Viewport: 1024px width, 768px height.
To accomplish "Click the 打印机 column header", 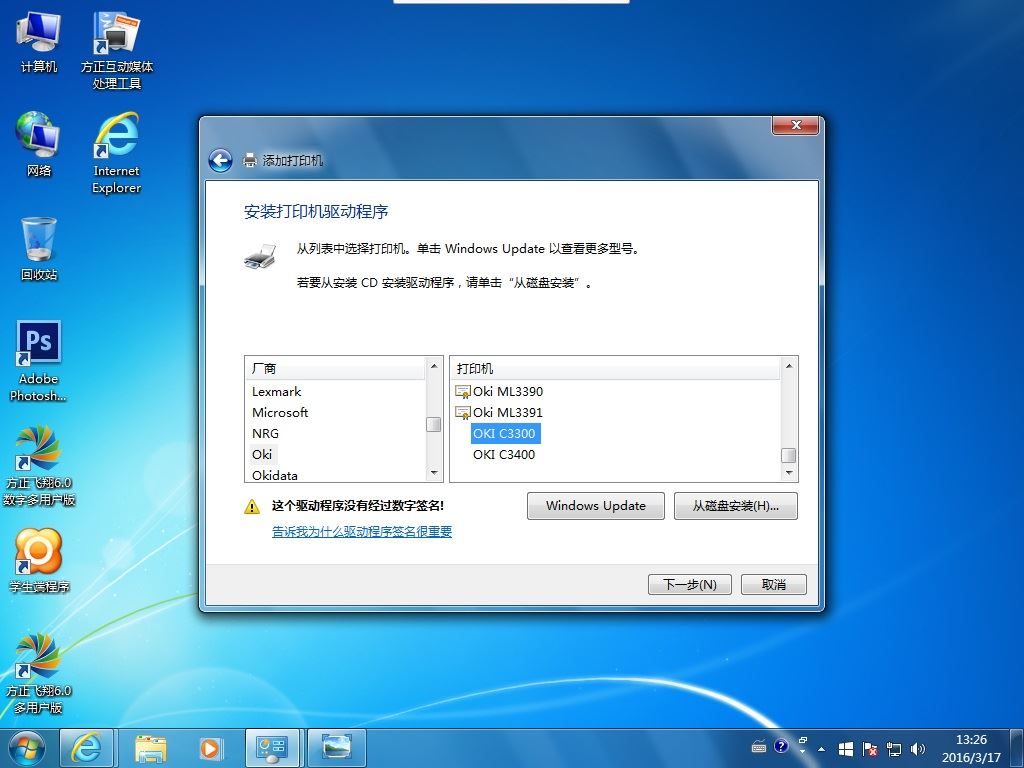I will click(616, 368).
